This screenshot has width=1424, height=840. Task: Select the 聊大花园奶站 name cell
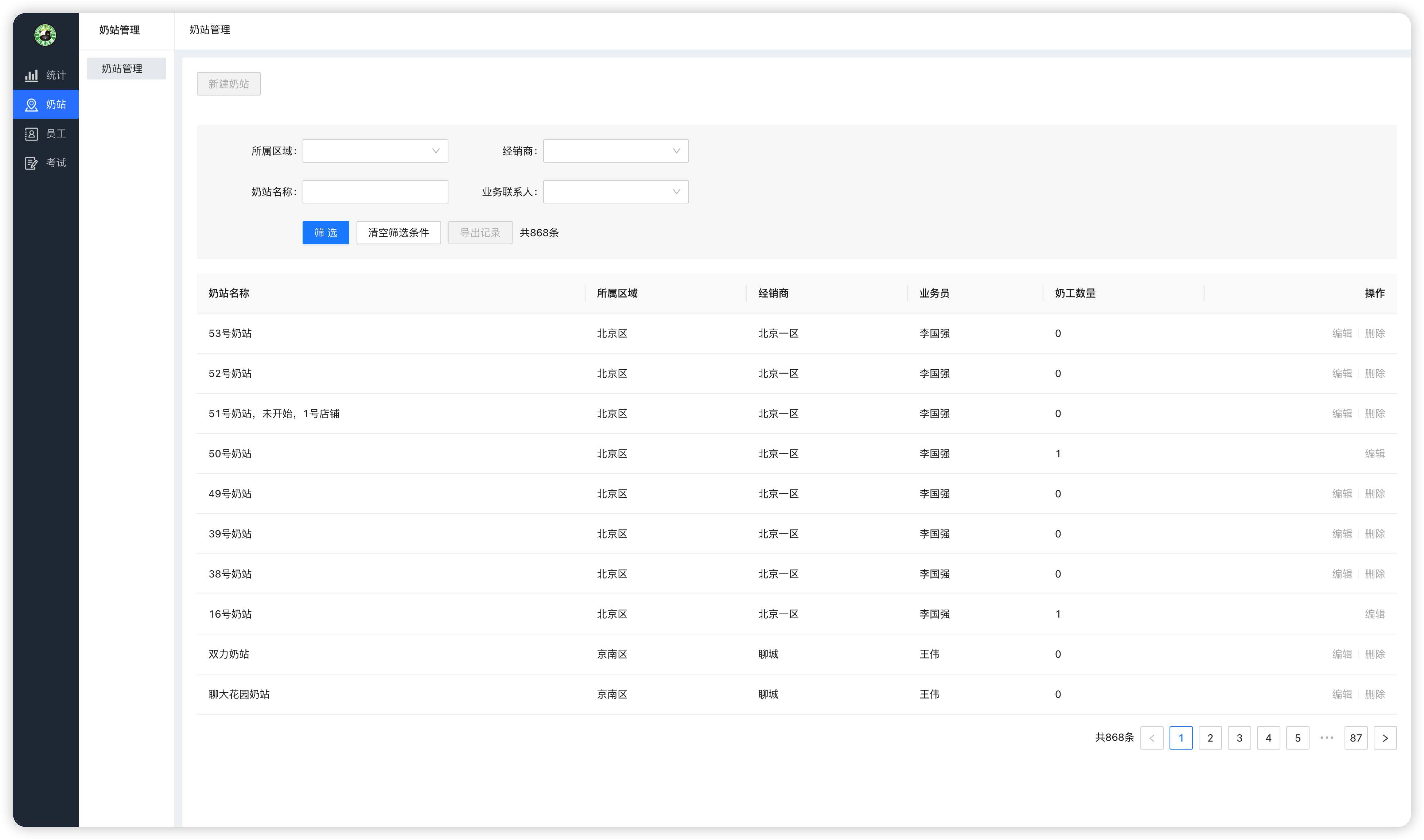[239, 695]
